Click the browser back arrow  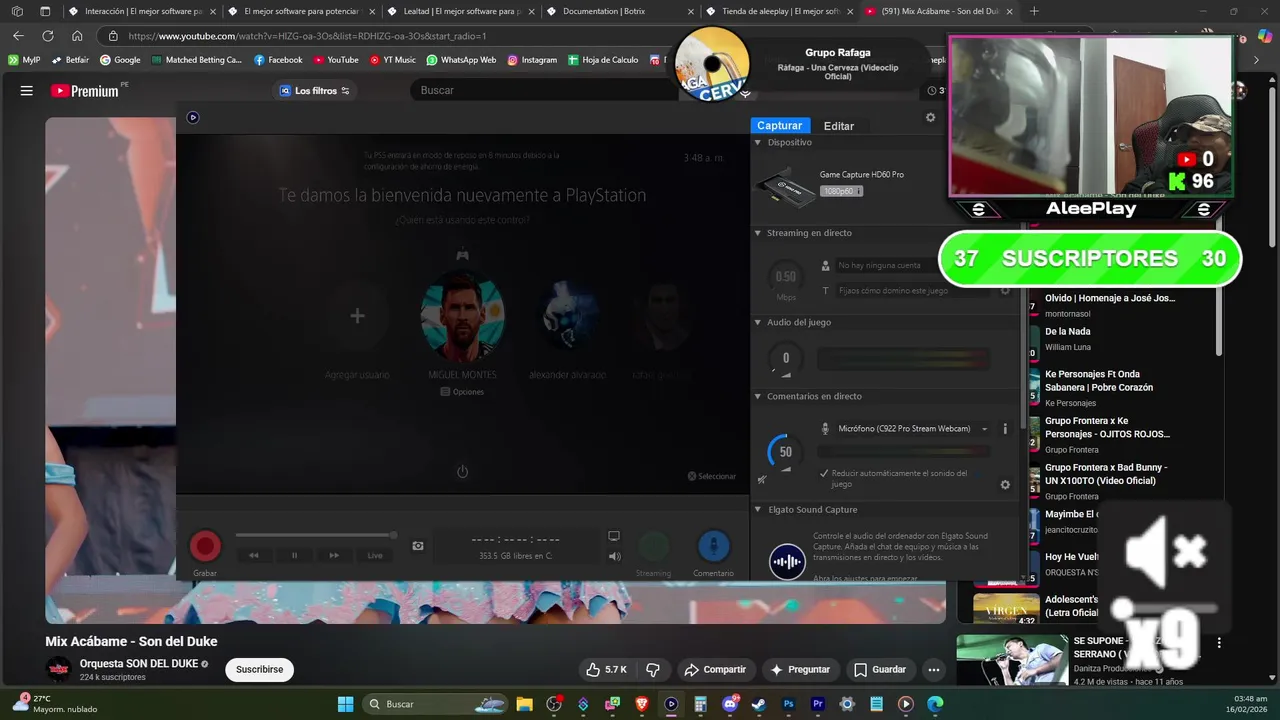[18, 36]
